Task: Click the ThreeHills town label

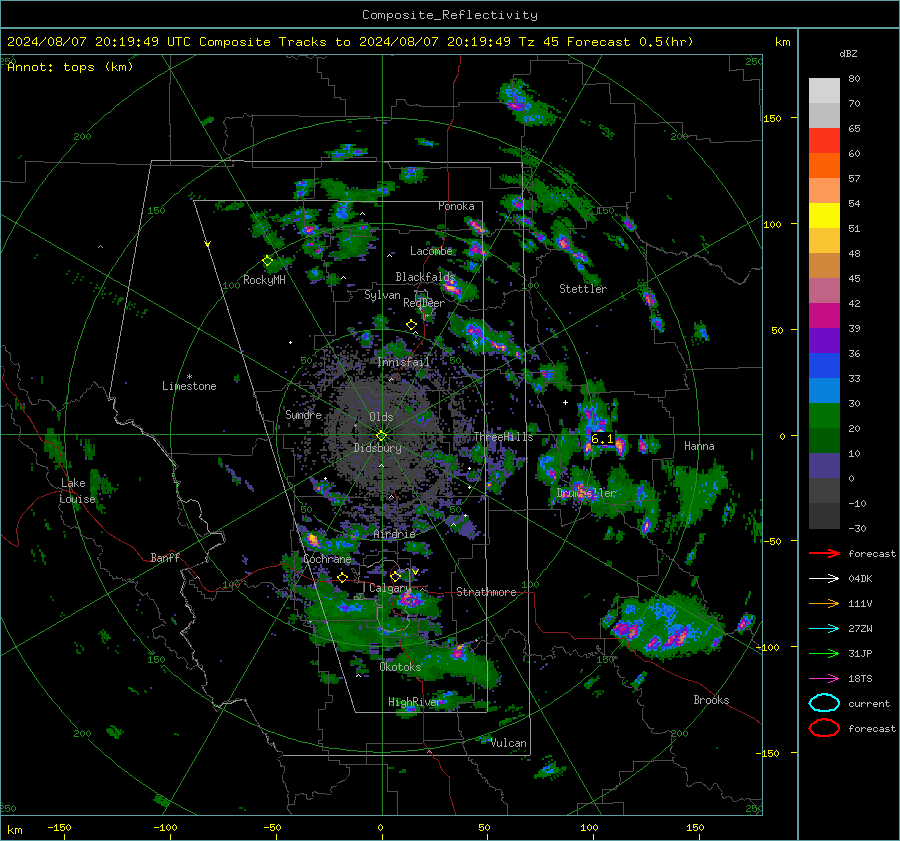Action: (503, 437)
